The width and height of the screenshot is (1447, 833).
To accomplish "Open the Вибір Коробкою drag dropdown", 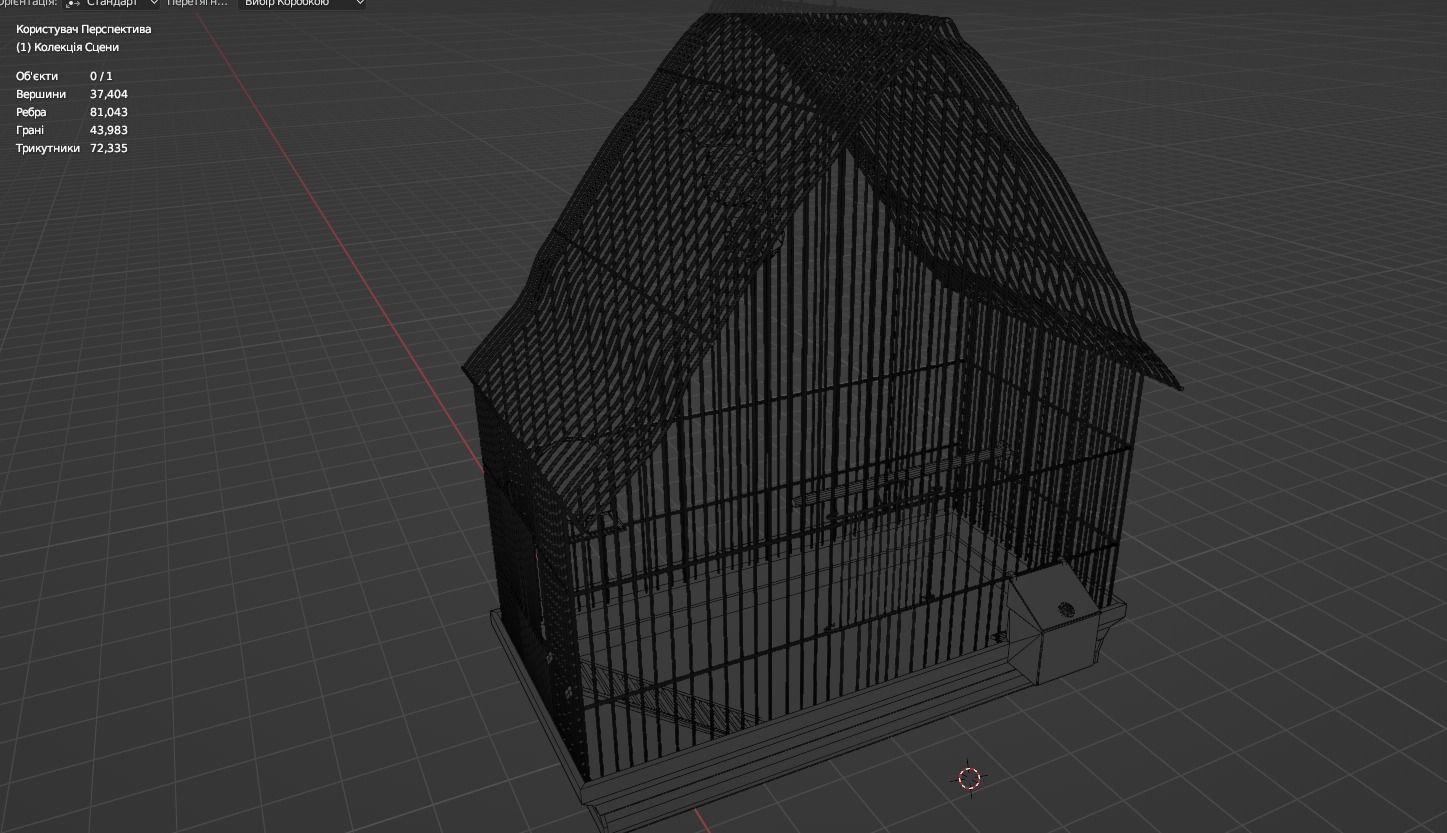I will [x=303, y=3].
